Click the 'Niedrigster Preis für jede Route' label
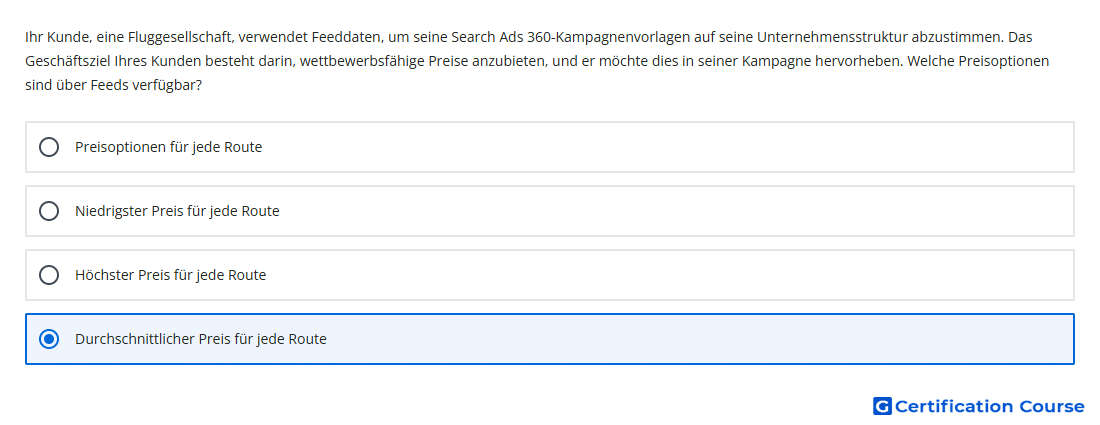Image resolution: width=1100 pixels, height=425 pixels. pyautogui.click(x=177, y=211)
